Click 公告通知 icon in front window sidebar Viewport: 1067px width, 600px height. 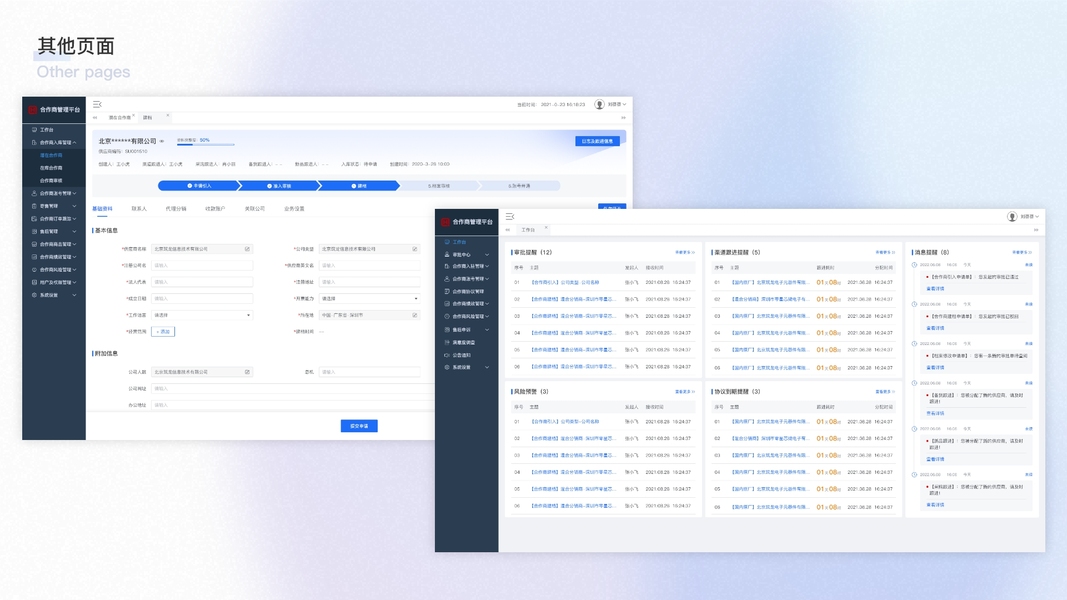pyautogui.click(x=447, y=354)
